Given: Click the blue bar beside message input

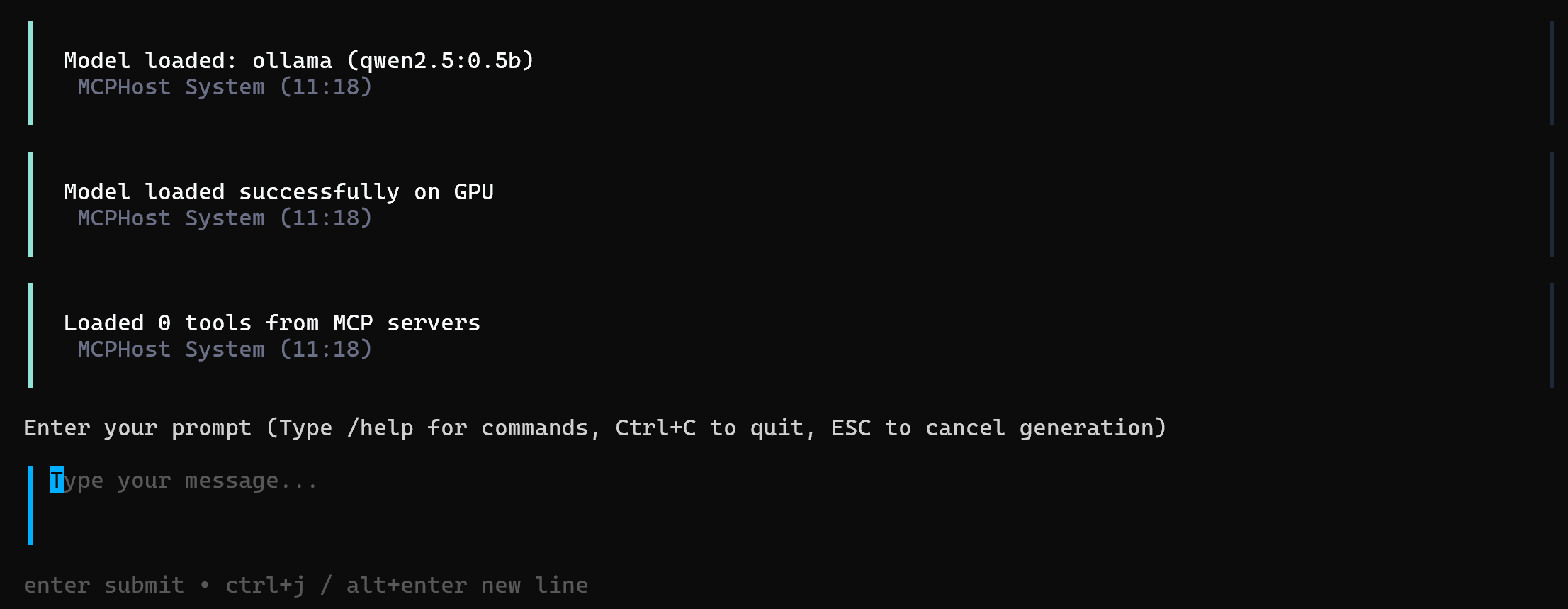Looking at the screenshot, I should tap(30, 505).
